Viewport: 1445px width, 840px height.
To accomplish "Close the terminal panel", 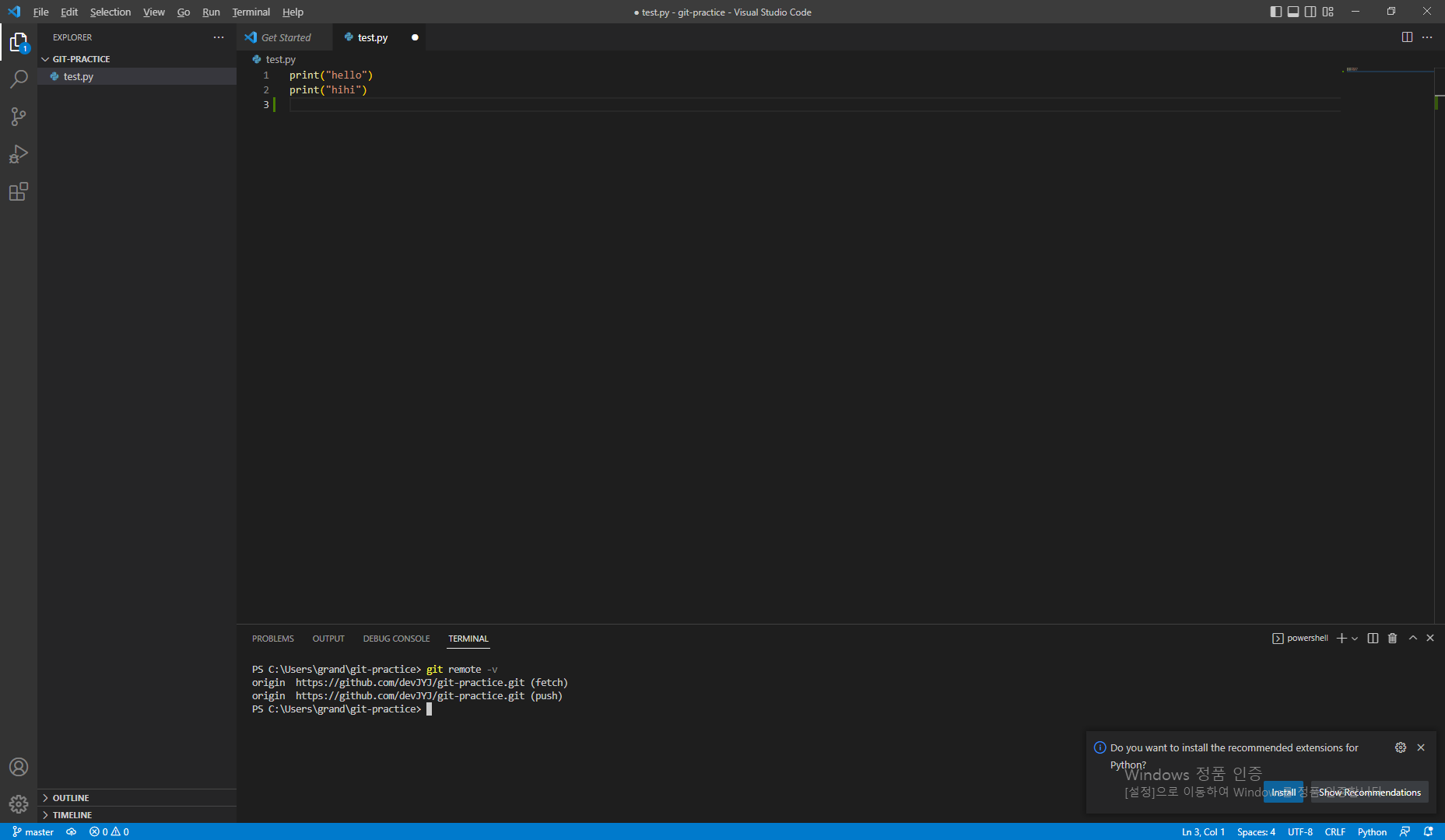I will (1430, 638).
